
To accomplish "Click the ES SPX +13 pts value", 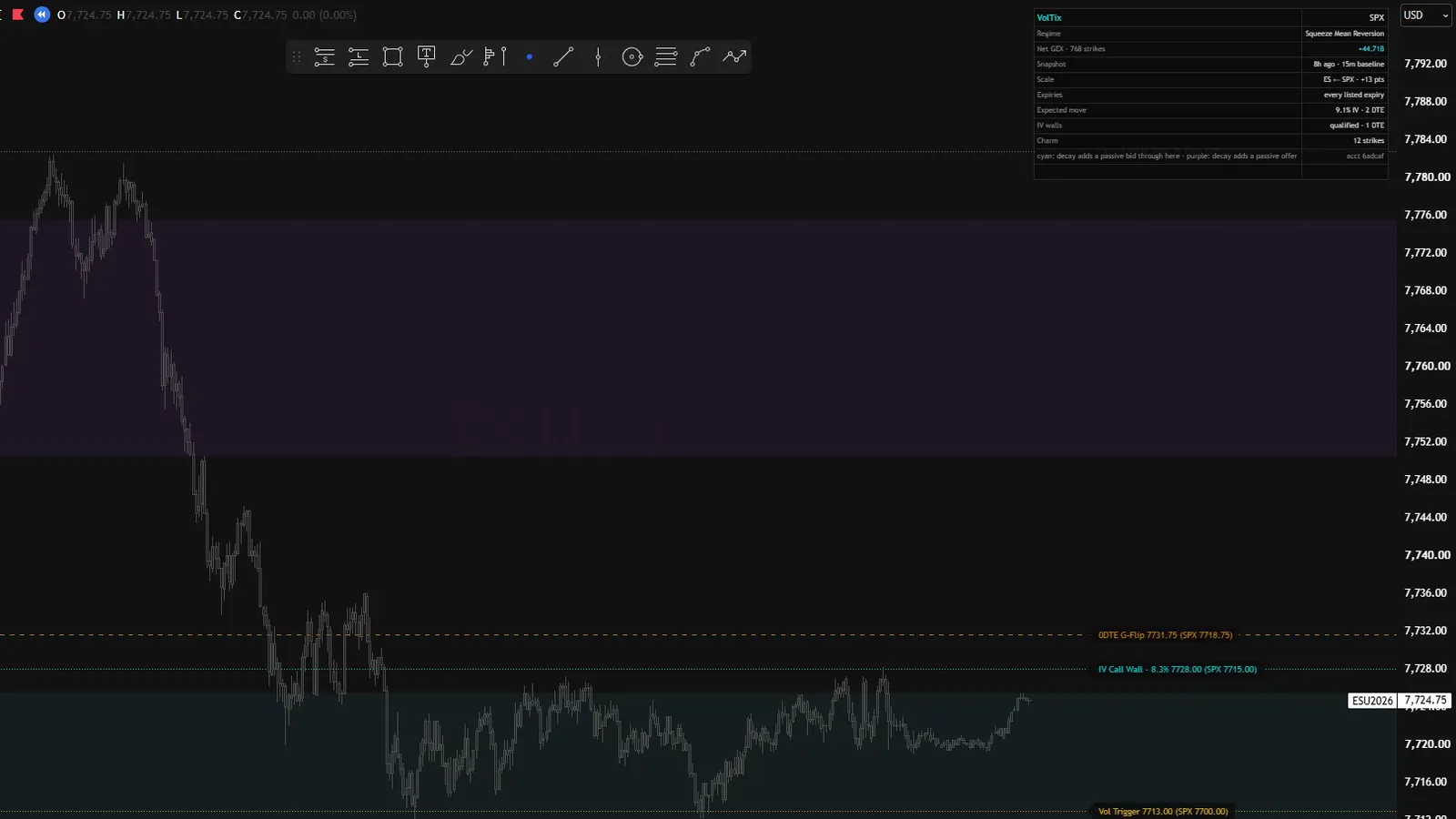I will pos(1353,79).
